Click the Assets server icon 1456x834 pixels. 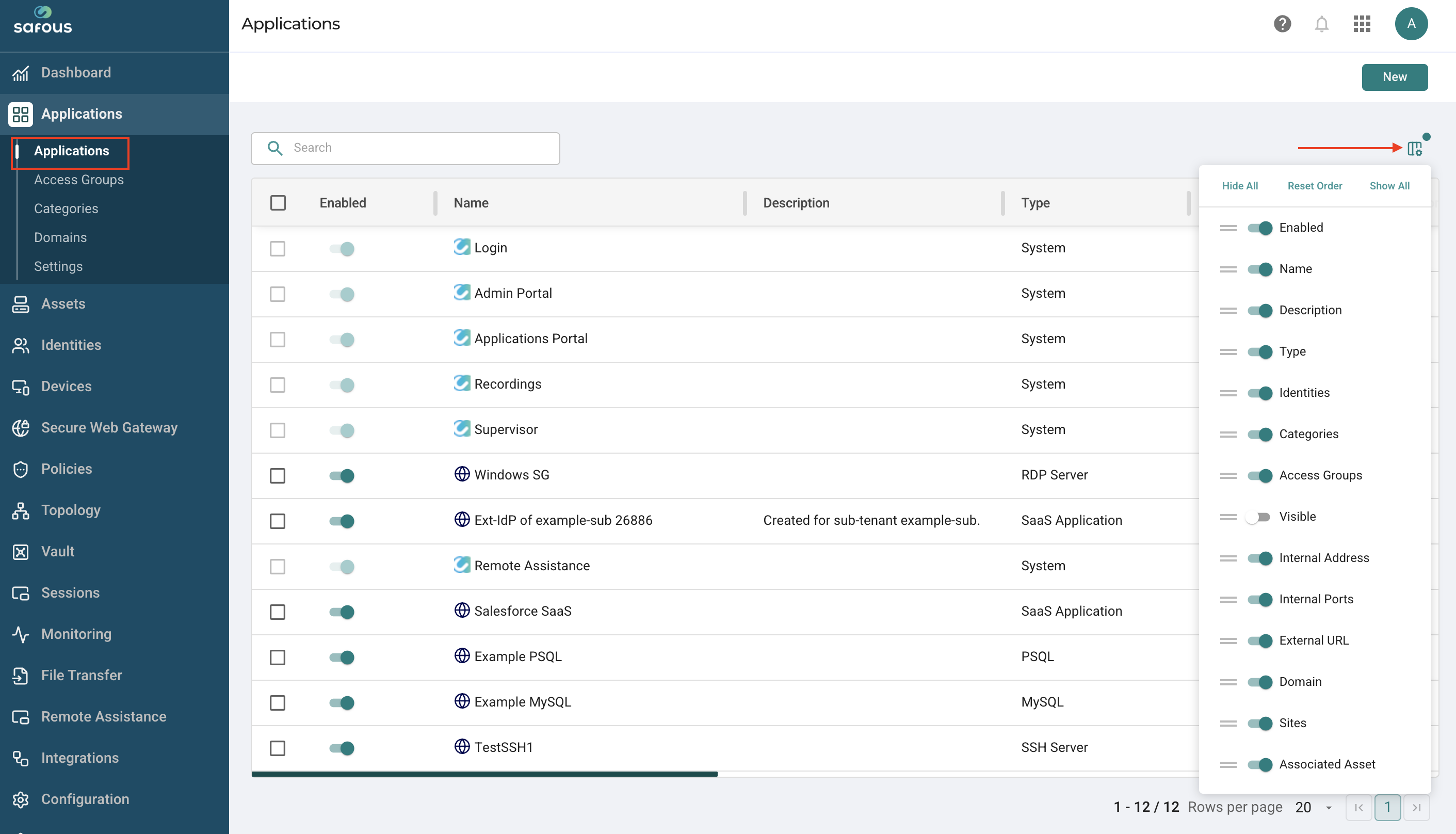[x=21, y=304]
